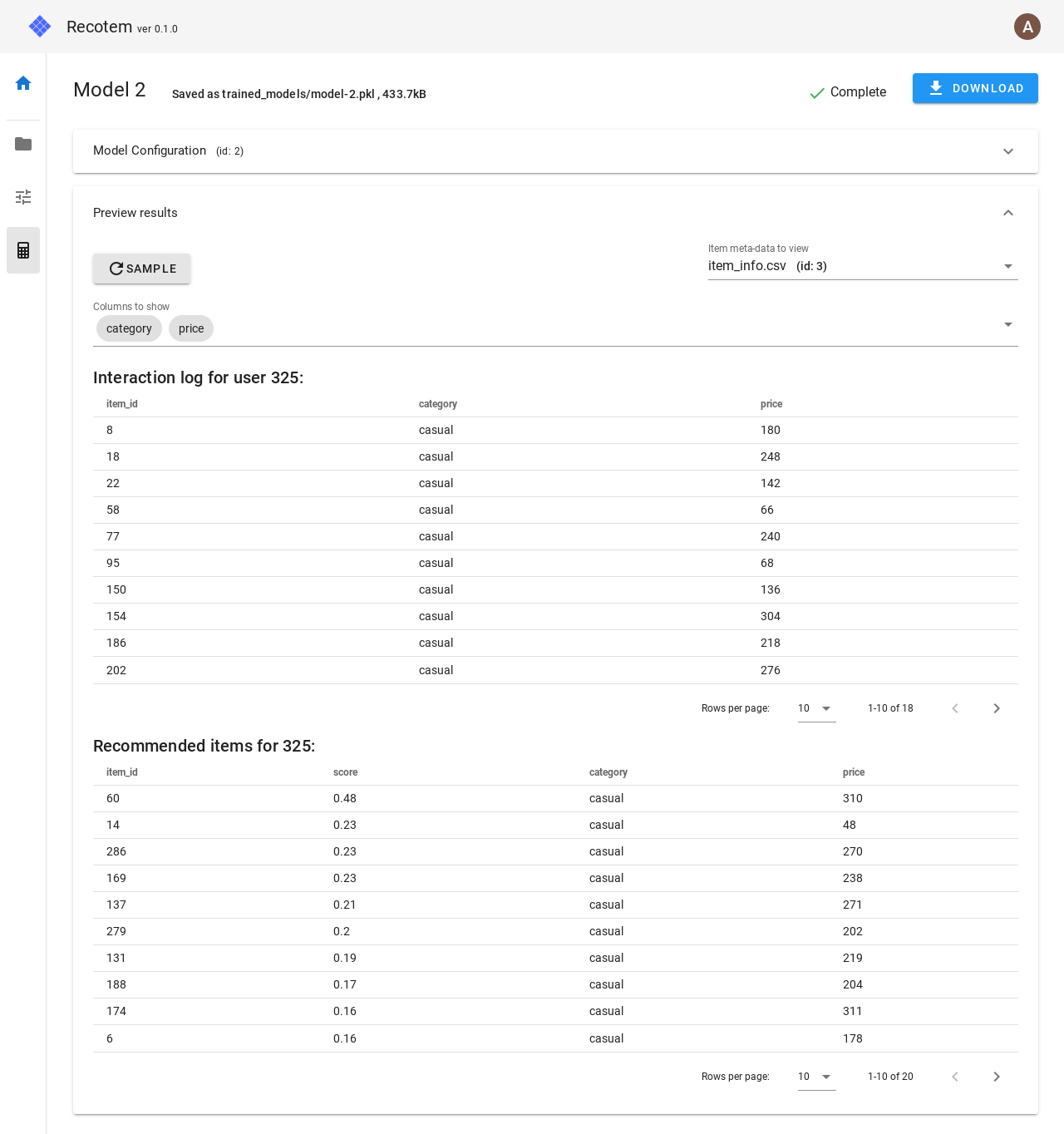Image resolution: width=1064 pixels, height=1134 pixels.
Task: Change rows per page for recommended items
Action: click(815, 1077)
